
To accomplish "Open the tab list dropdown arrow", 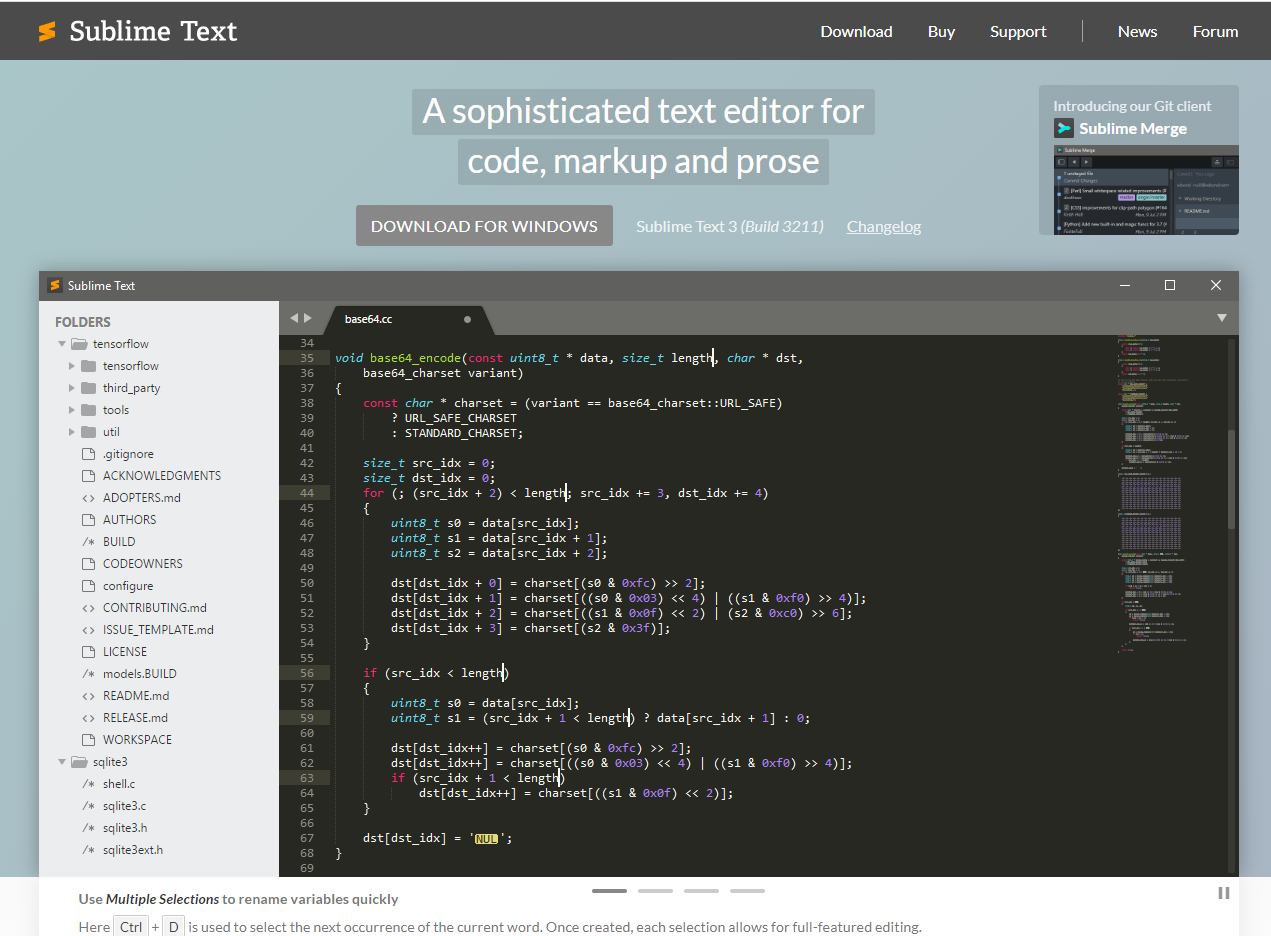I will point(1222,318).
